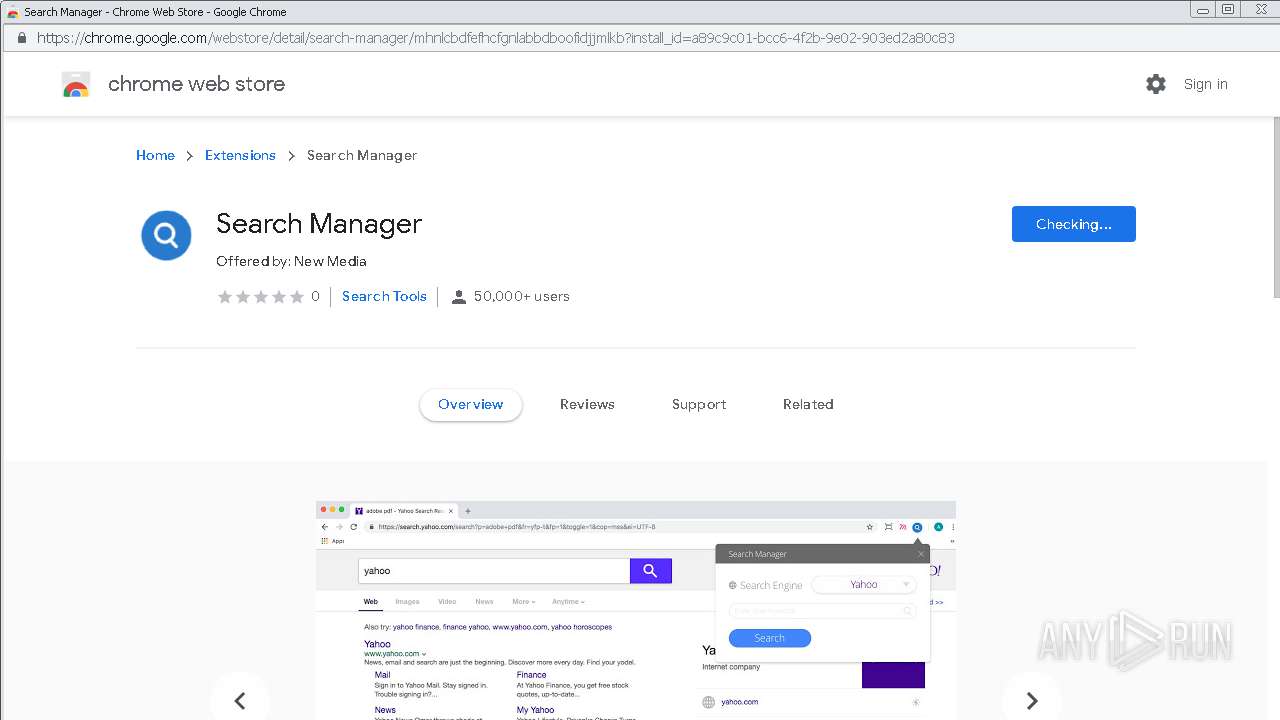Switch to the Overview tab
This screenshot has height=720, width=1280.
[x=471, y=404]
